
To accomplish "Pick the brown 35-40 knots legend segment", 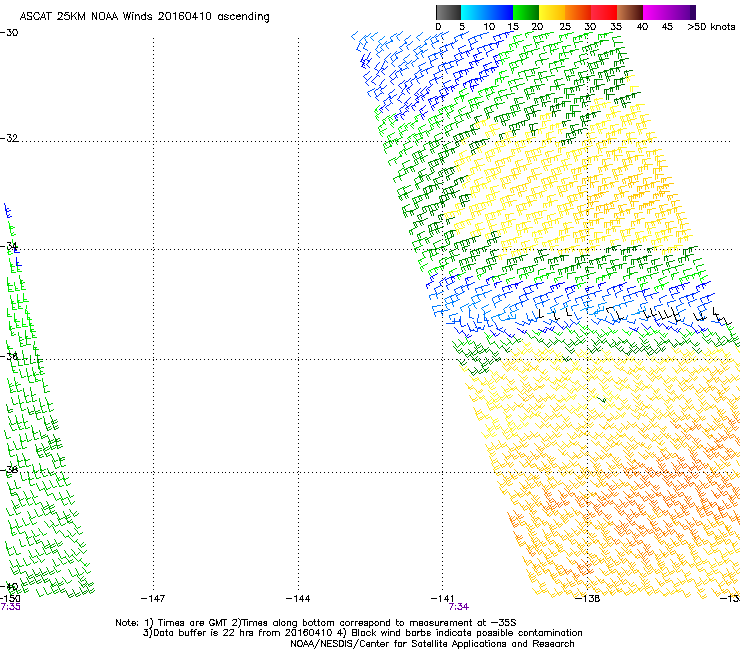I will (630, 12).
